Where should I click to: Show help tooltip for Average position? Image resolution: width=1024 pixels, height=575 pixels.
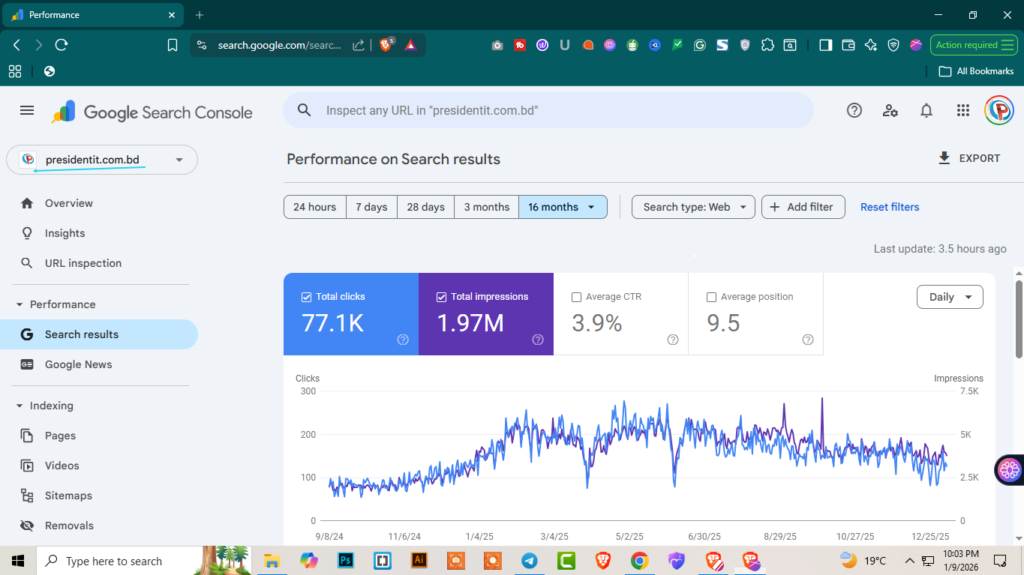click(x=808, y=340)
